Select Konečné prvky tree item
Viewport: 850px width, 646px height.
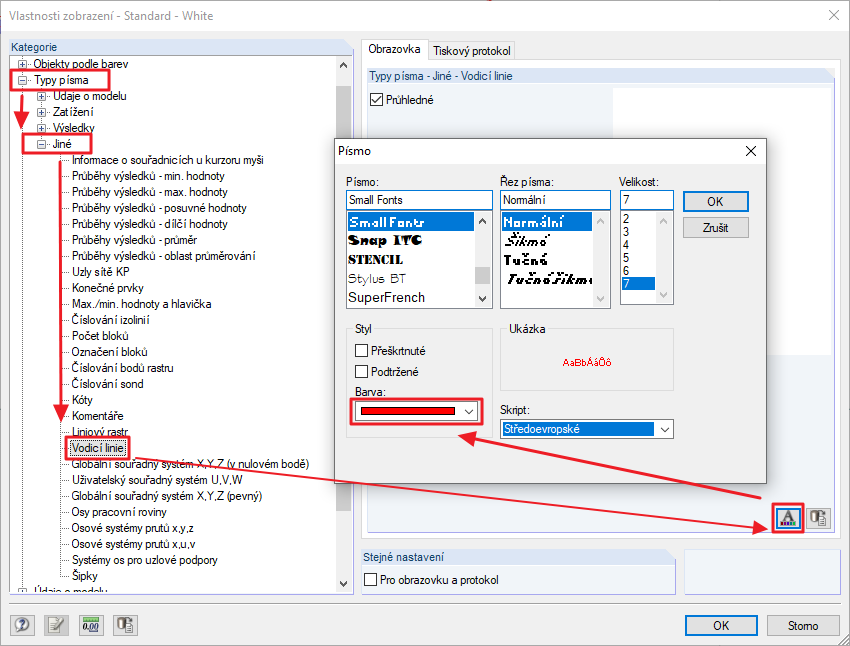tap(107, 288)
